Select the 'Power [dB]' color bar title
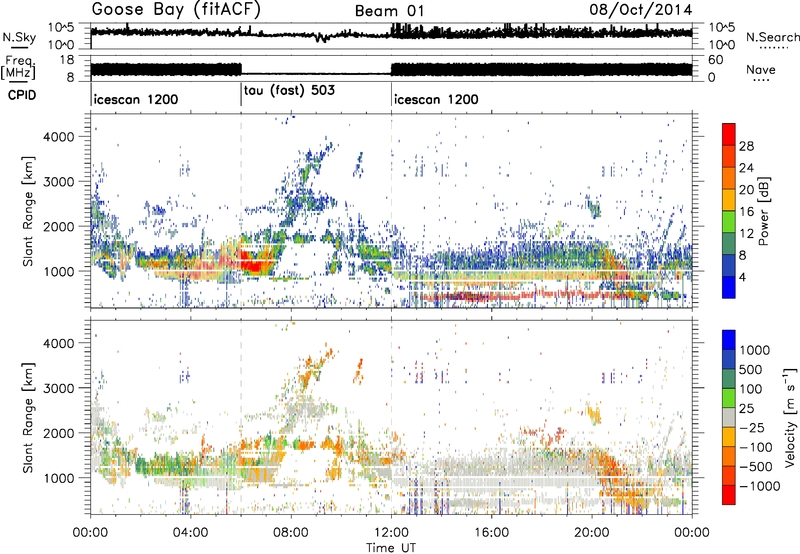This screenshot has height=554, width=800. coord(764,211)
